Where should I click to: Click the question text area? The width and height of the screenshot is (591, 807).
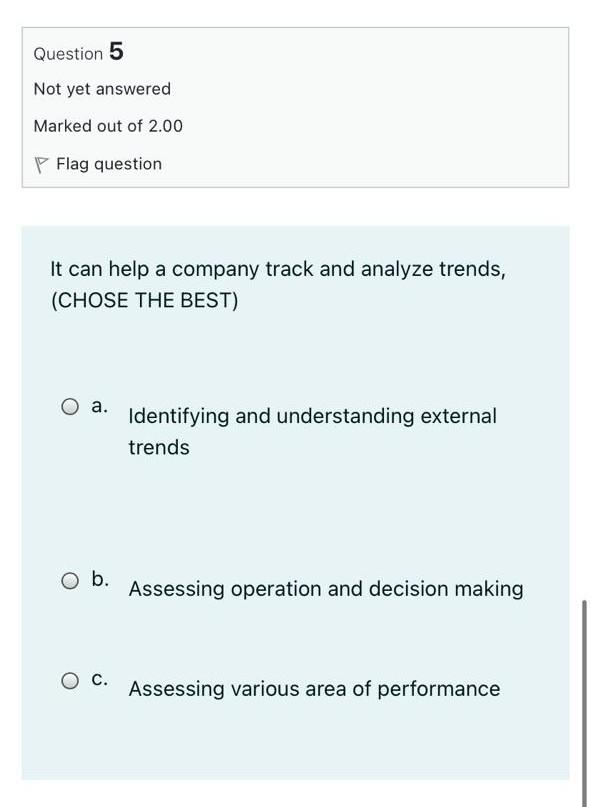tap(279, 283)
